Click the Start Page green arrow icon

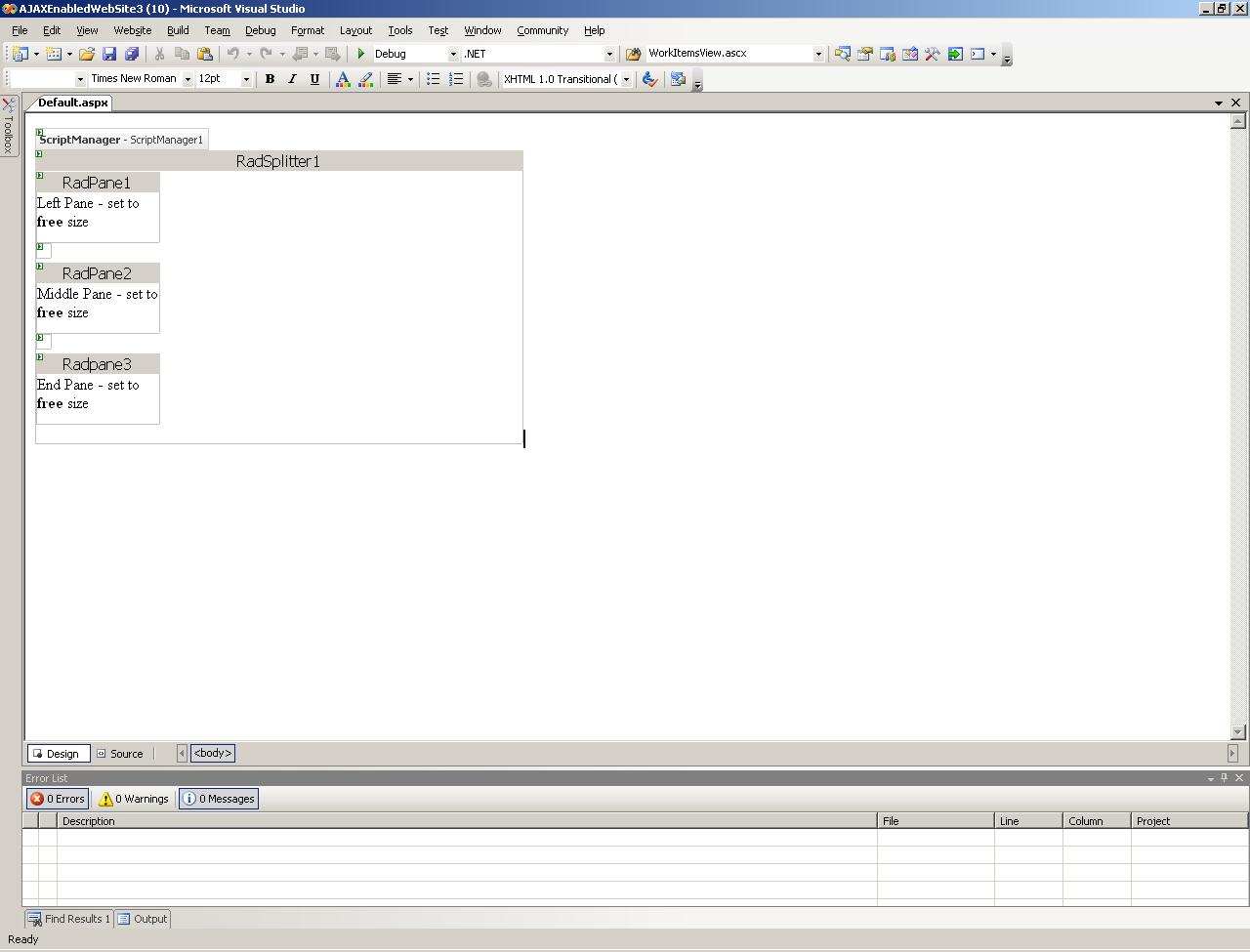click(x=955, y=54)
